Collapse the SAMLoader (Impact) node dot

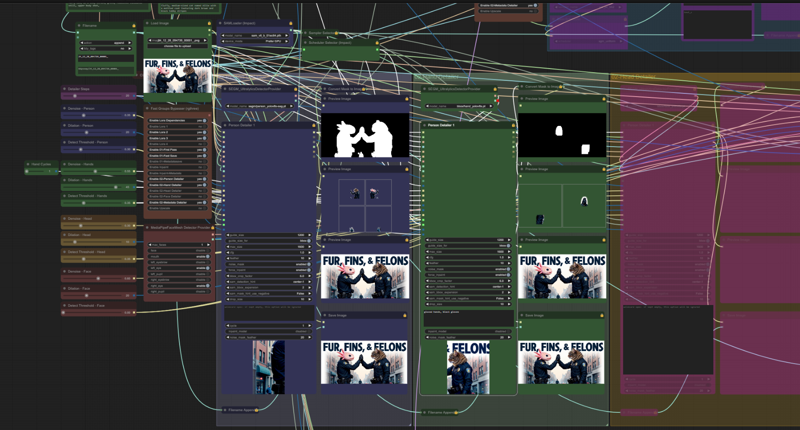coord(220,23)
